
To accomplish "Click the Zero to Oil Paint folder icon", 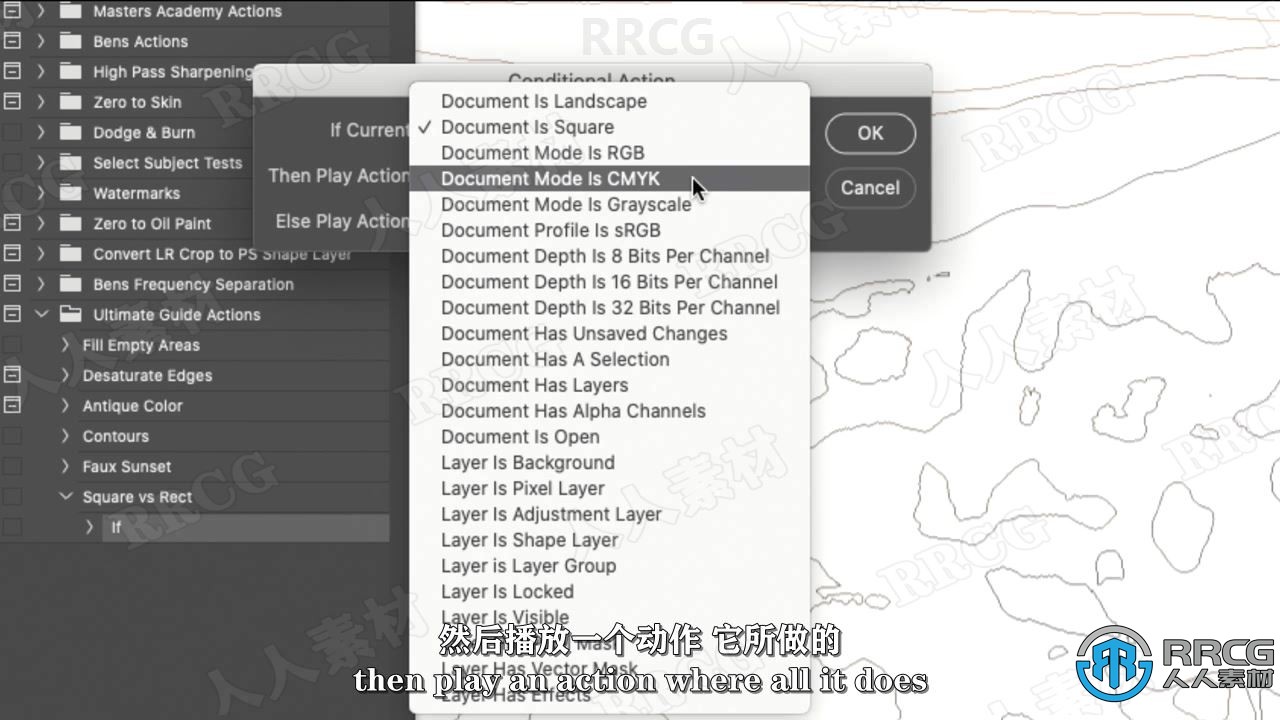I will 70,224.
